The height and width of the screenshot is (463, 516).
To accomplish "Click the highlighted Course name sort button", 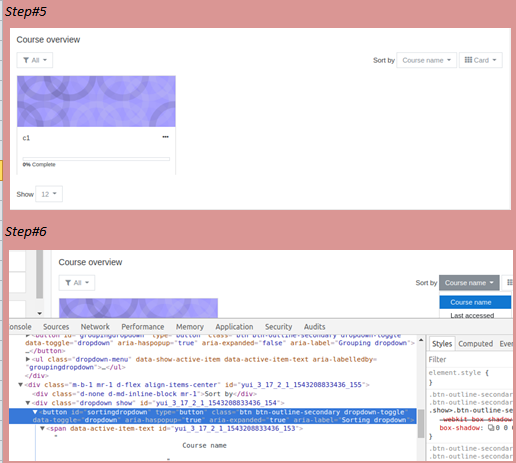I will point(469,283).
